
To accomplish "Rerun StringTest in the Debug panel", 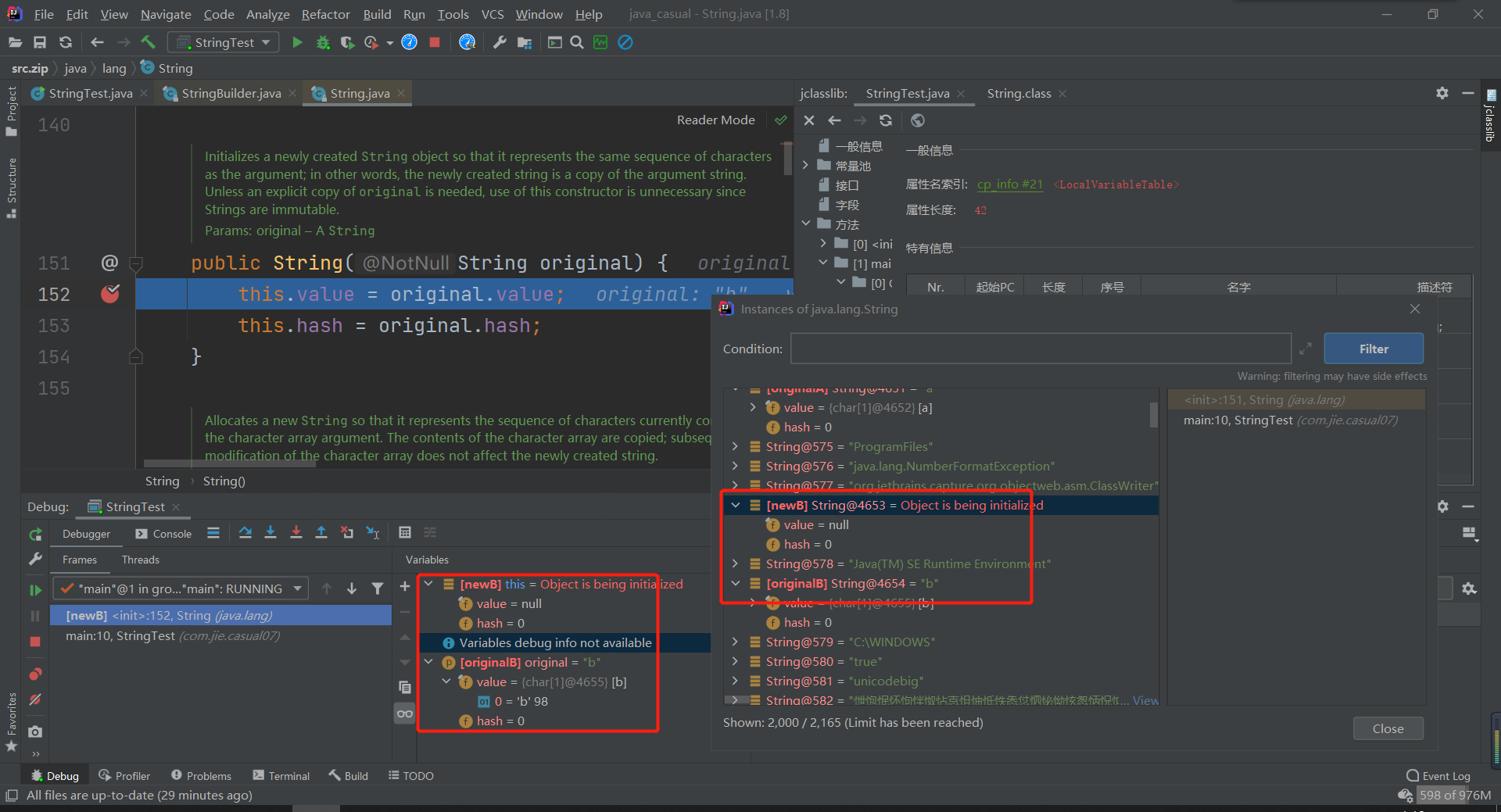I will [x=35, y=535].
